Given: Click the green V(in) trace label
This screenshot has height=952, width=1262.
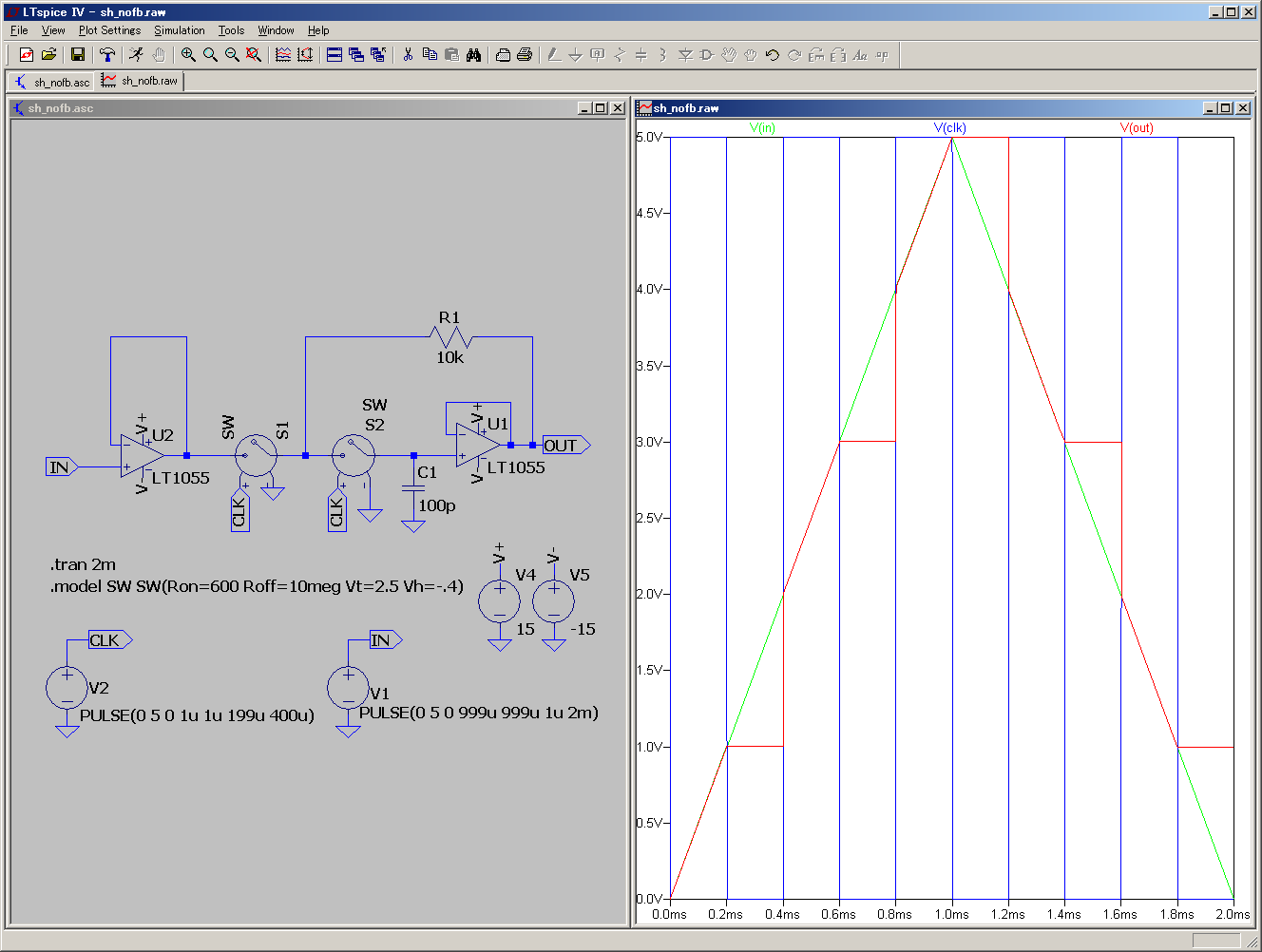Looking at the screenshot, I should 762,128.
